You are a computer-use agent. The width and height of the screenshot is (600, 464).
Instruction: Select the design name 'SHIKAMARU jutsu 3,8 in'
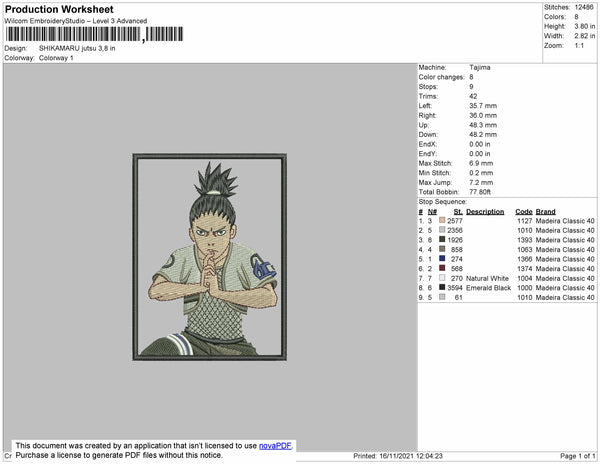[77, 49]
